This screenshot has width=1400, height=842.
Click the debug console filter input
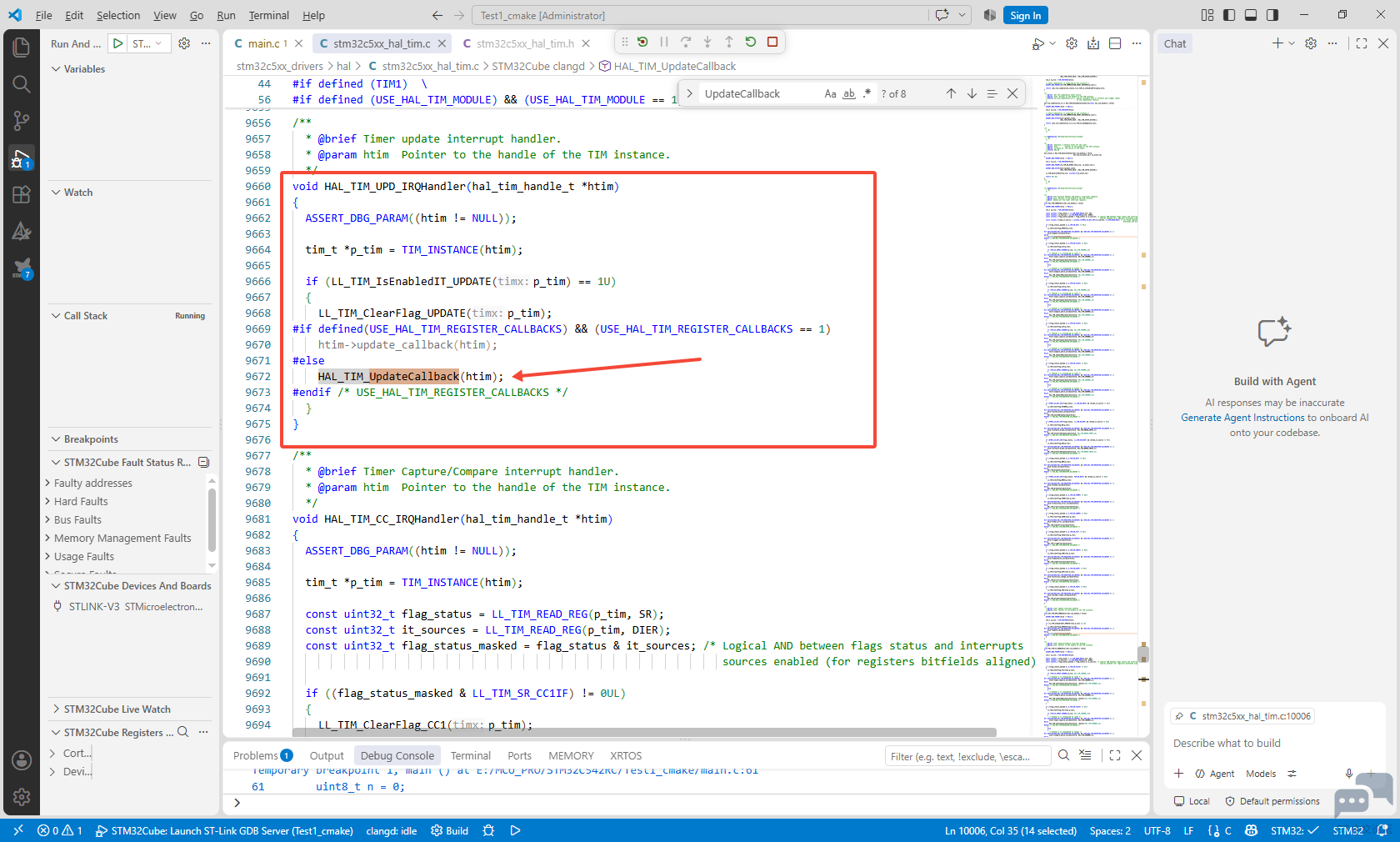point(967,756)
